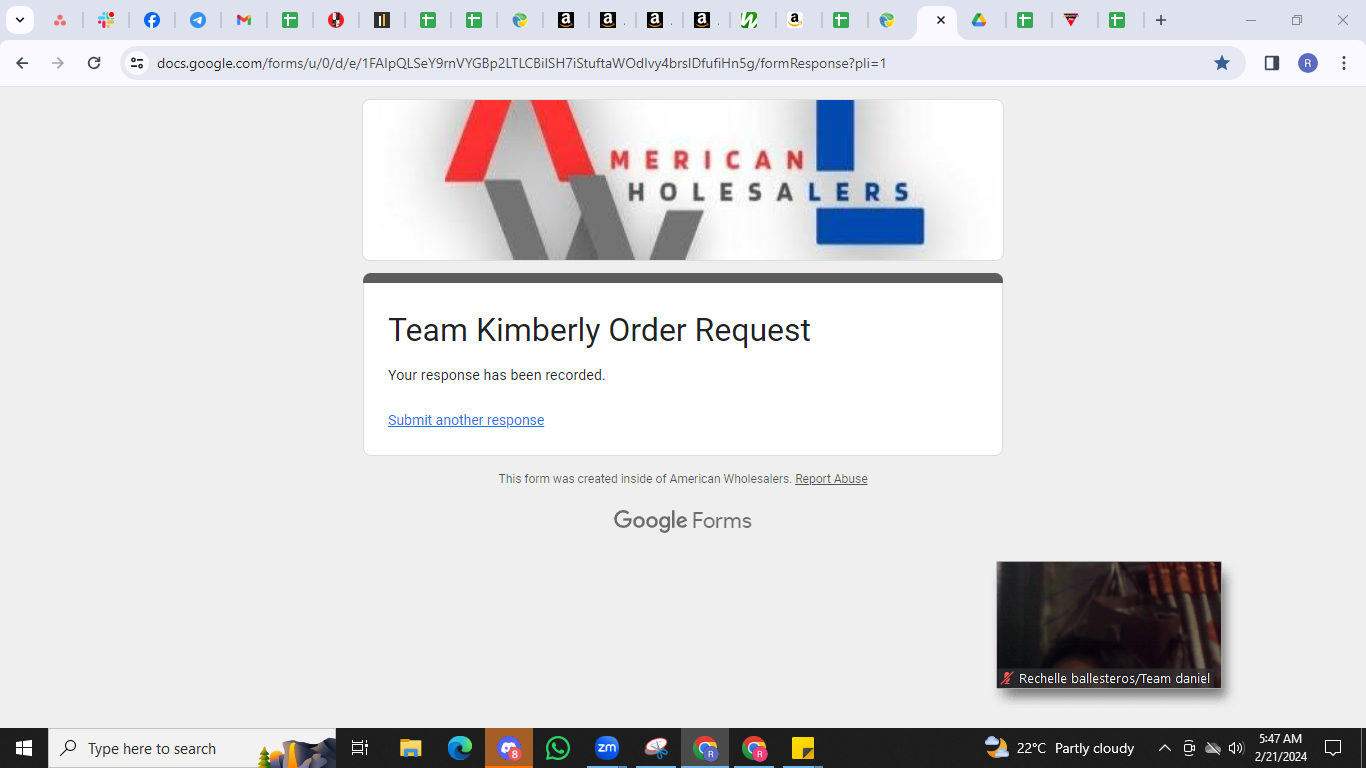Go back to the previous page
This screenshot has width=1366, height=768.
coord(22,63)
